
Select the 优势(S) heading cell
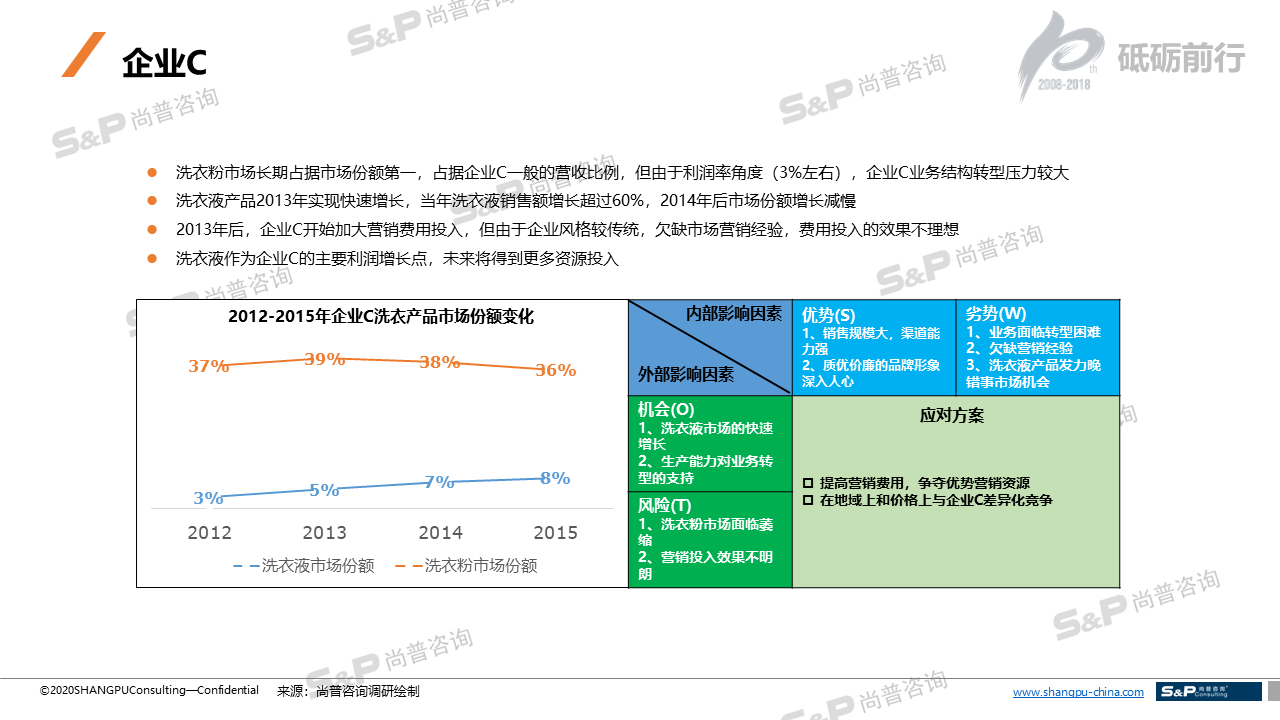pyautogui.click(x=828, y=314)
